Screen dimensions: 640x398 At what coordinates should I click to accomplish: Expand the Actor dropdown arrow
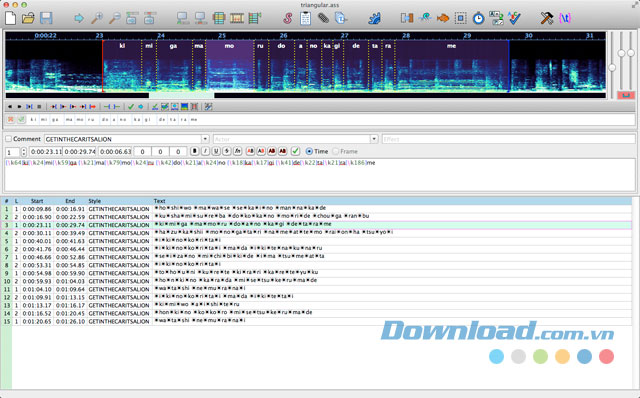373,139
